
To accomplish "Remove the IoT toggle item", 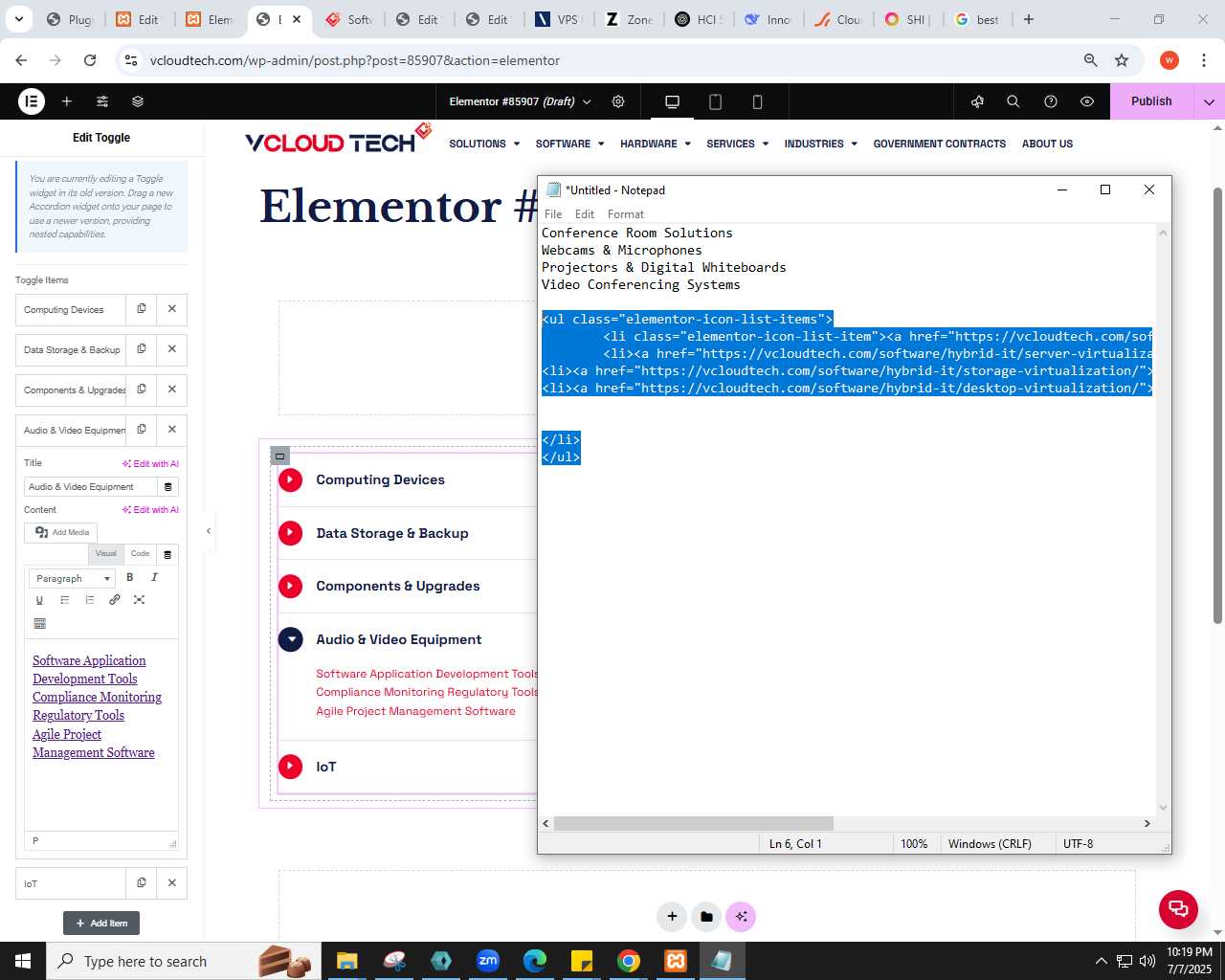I will [172, 883].
